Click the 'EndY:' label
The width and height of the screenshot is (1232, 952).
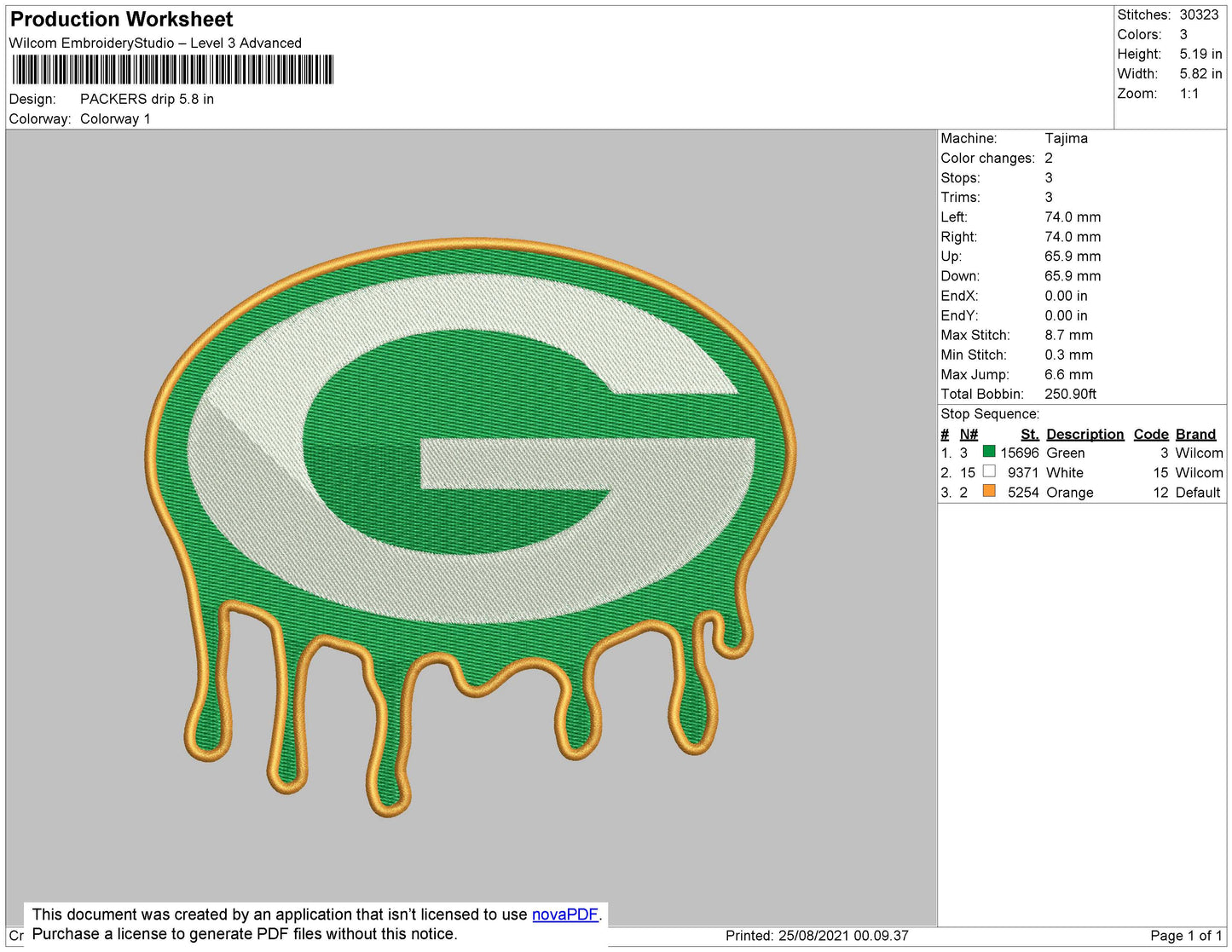click(x=959, y=316)
